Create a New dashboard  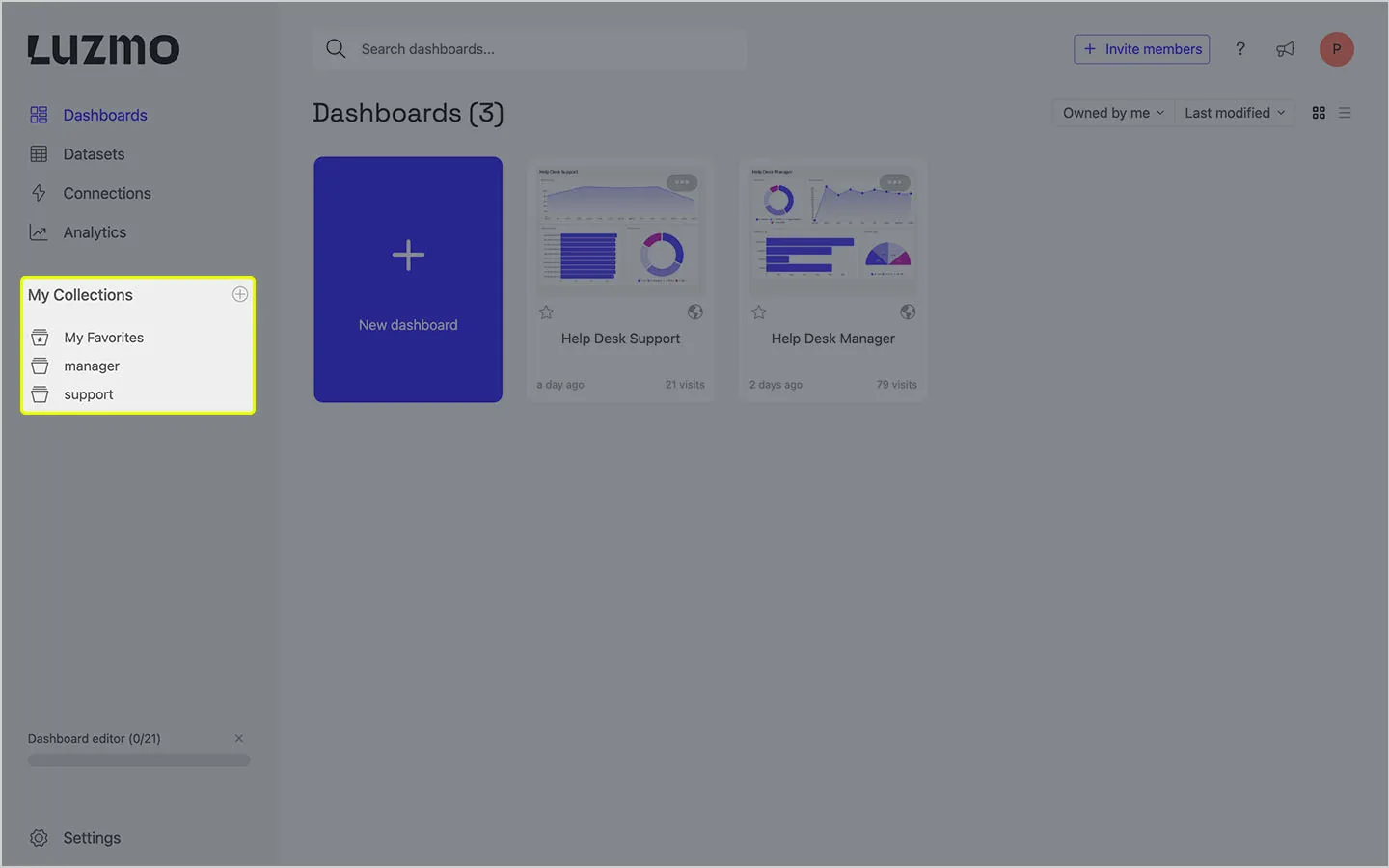tap(408, 280)
